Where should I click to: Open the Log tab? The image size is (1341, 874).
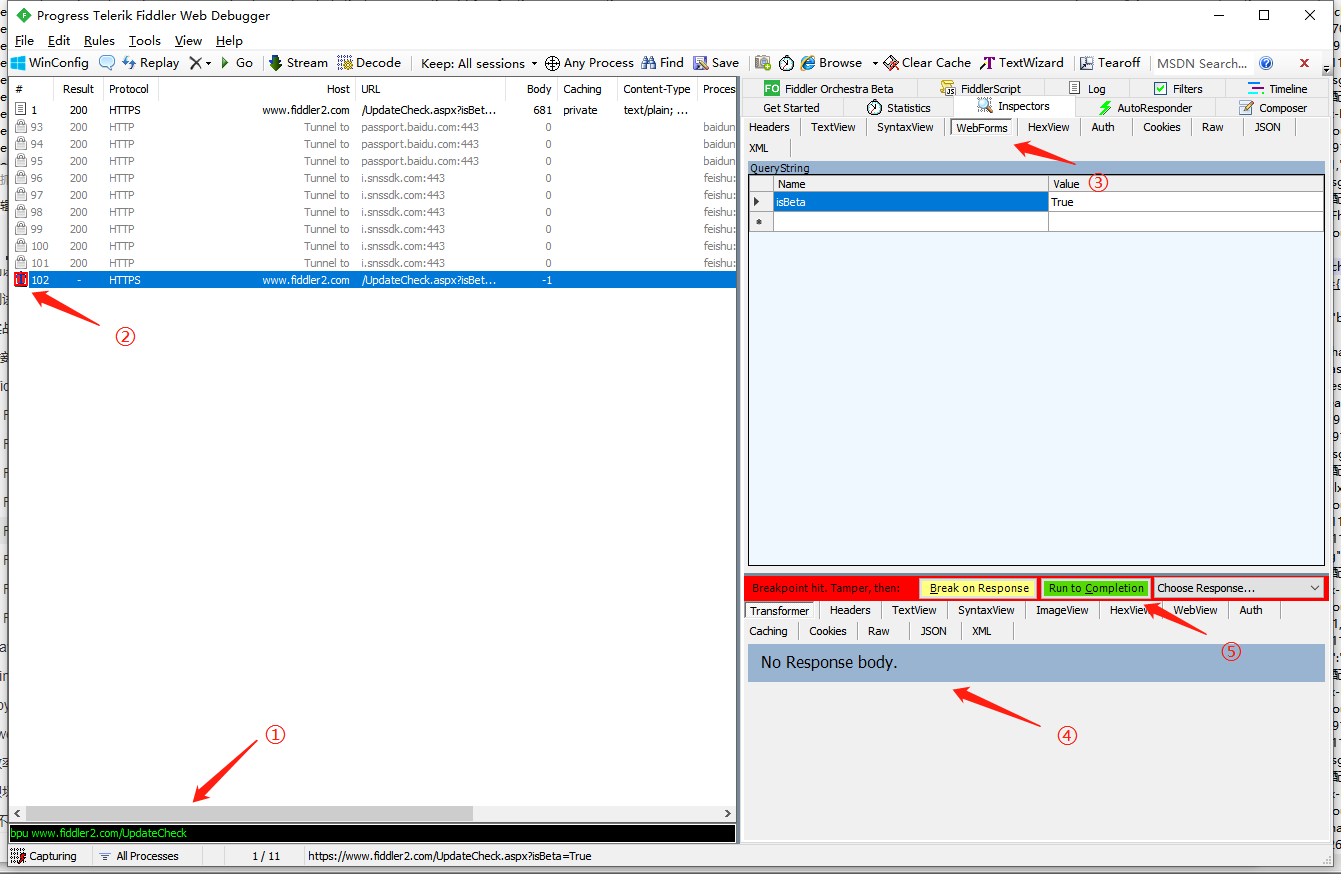pos(1087,89)
